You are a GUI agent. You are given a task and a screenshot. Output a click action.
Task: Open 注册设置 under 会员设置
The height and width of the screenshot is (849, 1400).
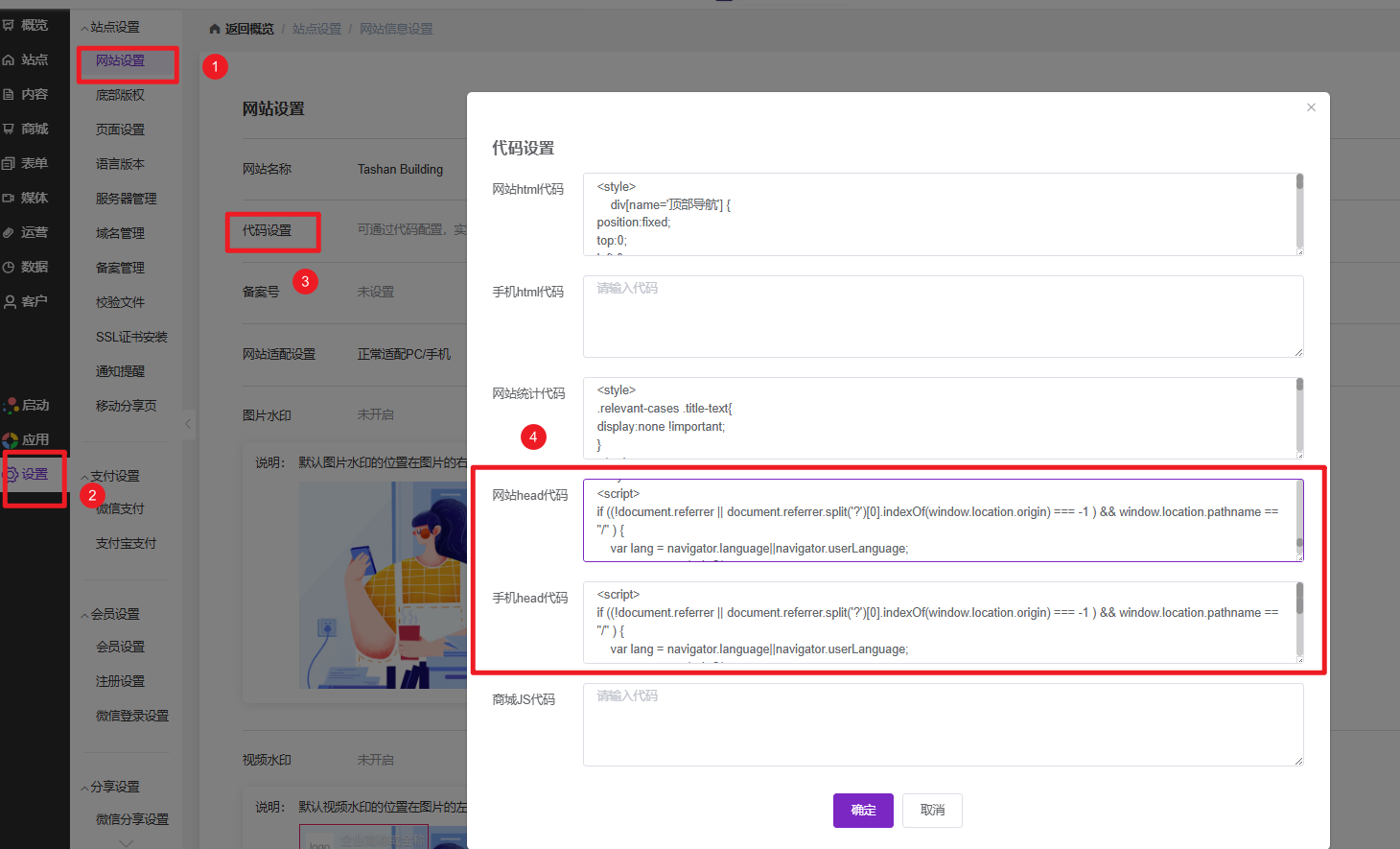(120, 681)
